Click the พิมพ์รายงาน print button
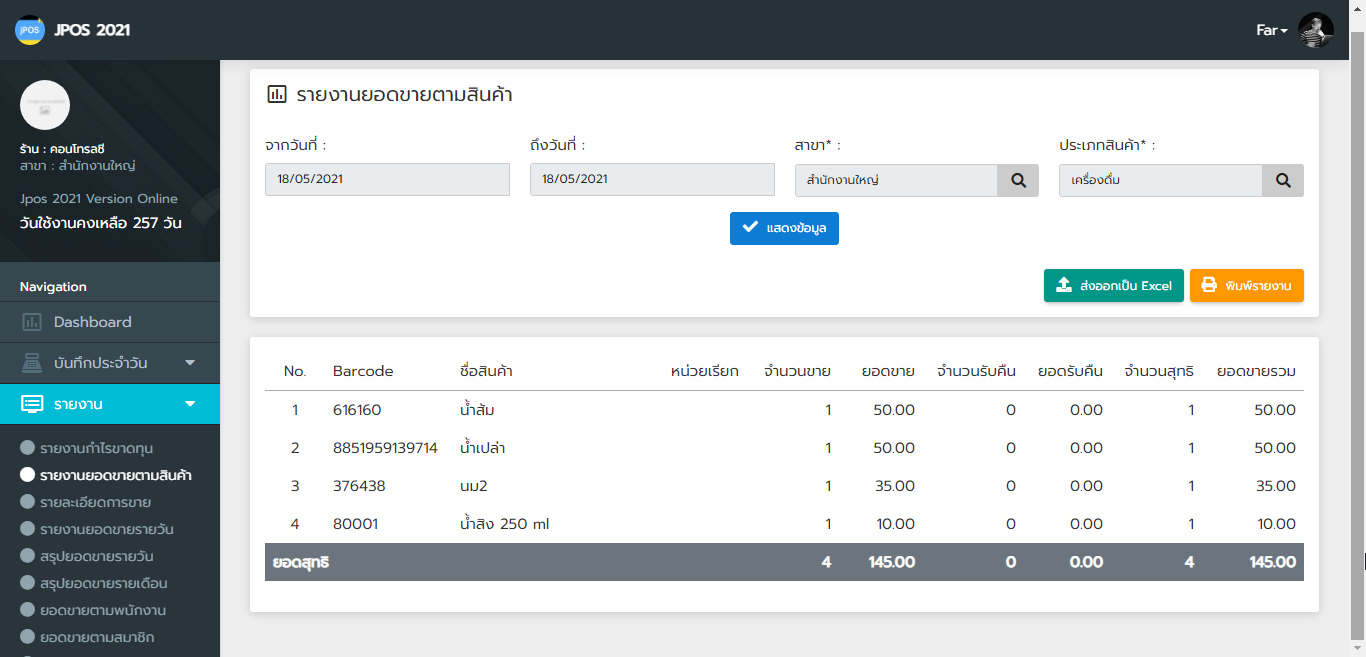The image size is (1366, 657). 1247,285
